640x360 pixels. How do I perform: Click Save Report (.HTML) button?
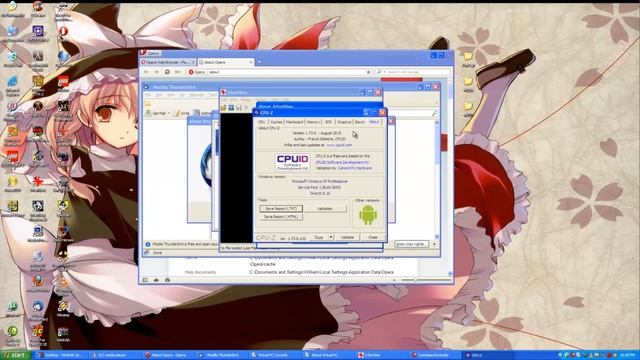[281, 217]
